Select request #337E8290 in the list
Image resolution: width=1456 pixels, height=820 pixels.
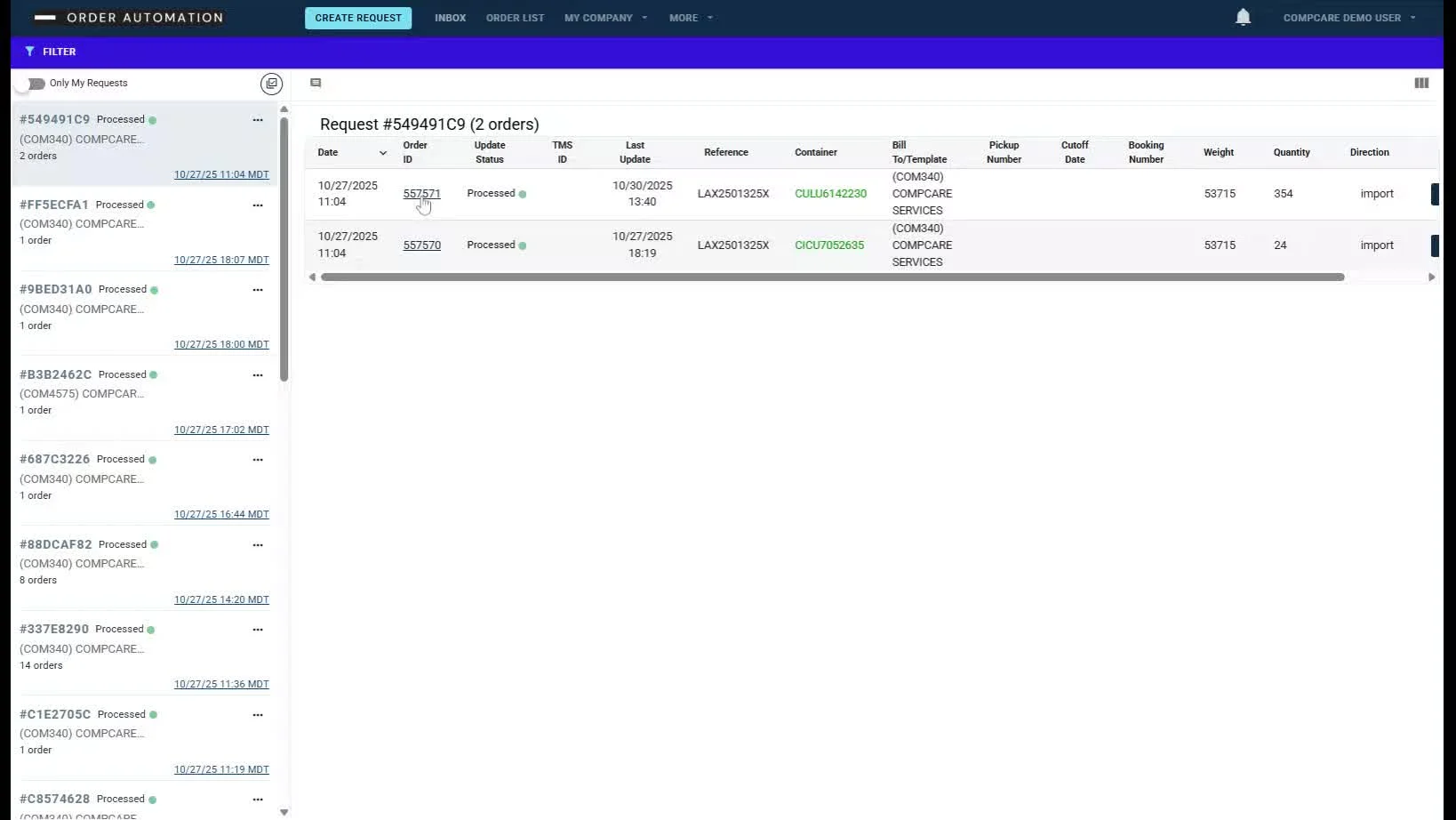point(144,655)
